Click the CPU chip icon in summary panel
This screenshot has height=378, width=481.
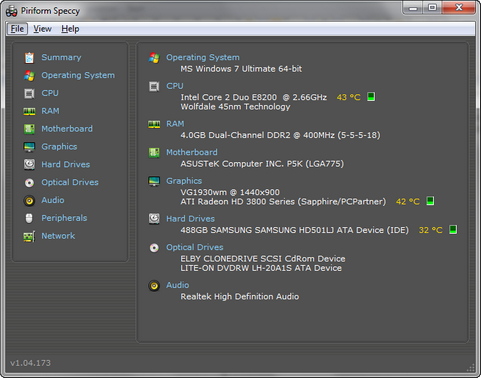tap(154, 86)
